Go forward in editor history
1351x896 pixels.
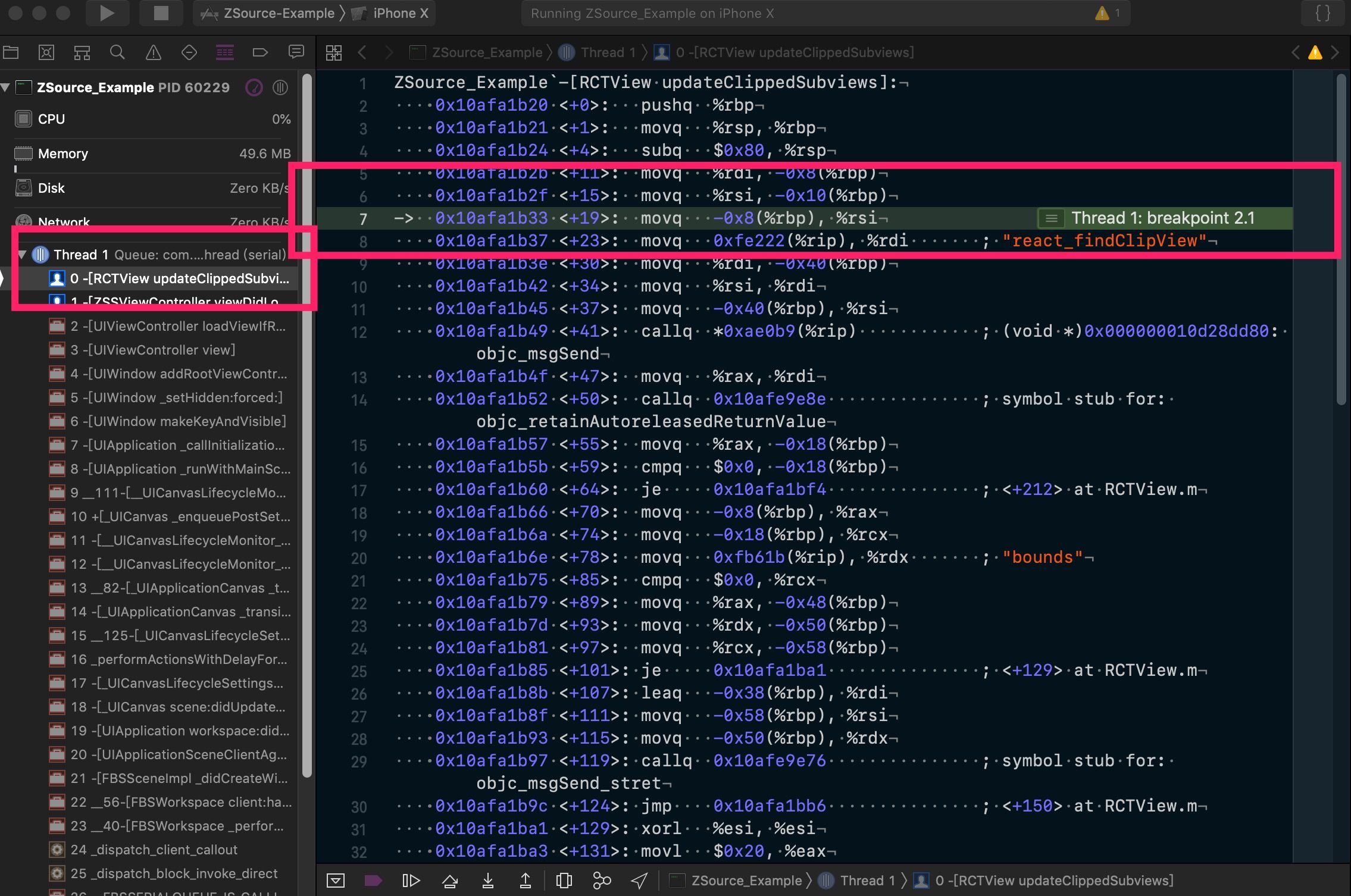tap(389, 52)
